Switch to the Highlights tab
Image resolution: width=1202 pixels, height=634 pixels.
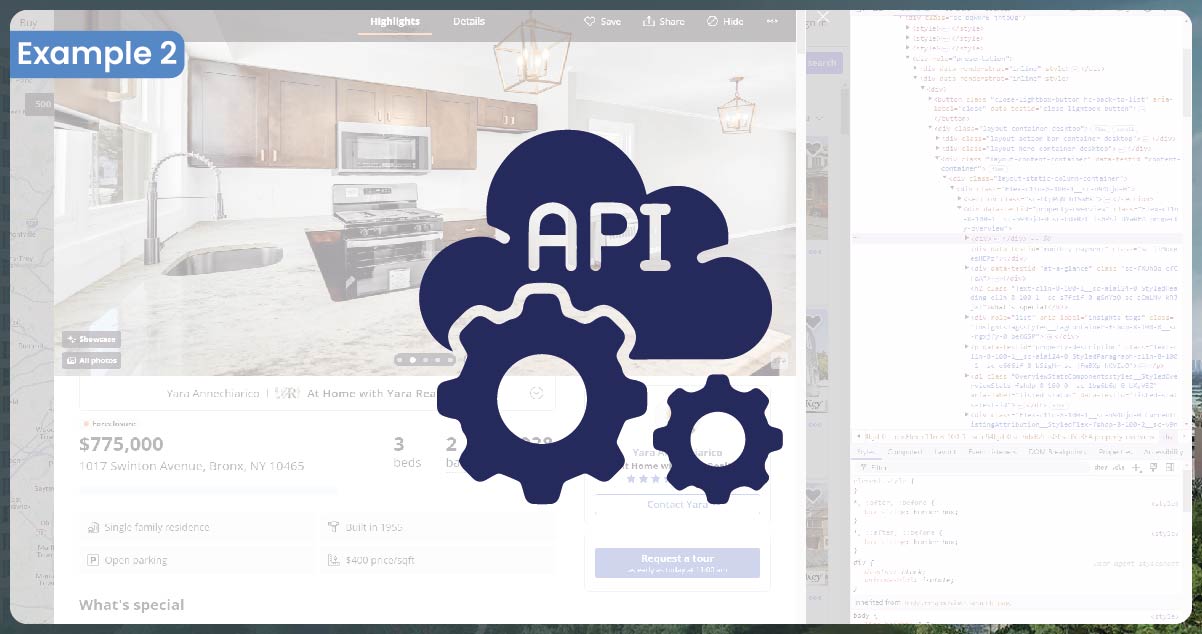[x=395, y=21]
